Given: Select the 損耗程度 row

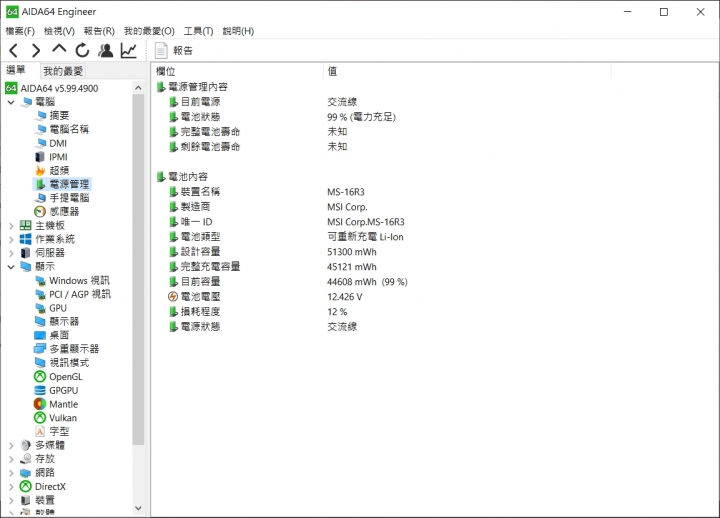Looking at the screenshot, I should click(x=258, y=311).
